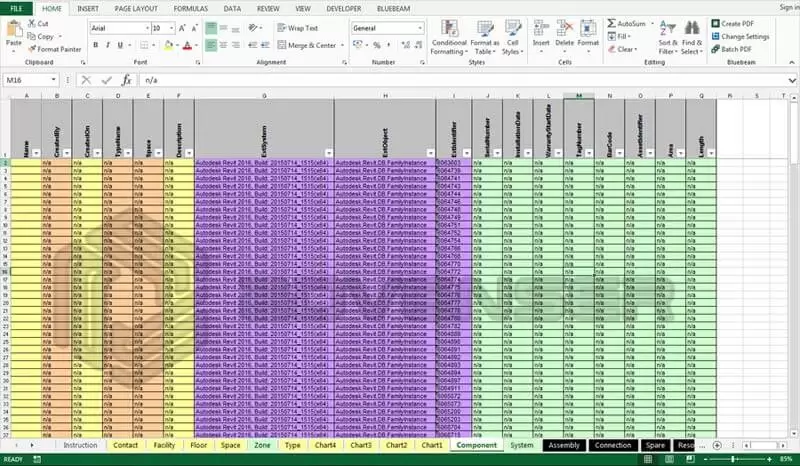Viewport: 800px width, 466px height.
Task: Open the cell borders button
Action: pyautogui.click(x=144, y=45)
